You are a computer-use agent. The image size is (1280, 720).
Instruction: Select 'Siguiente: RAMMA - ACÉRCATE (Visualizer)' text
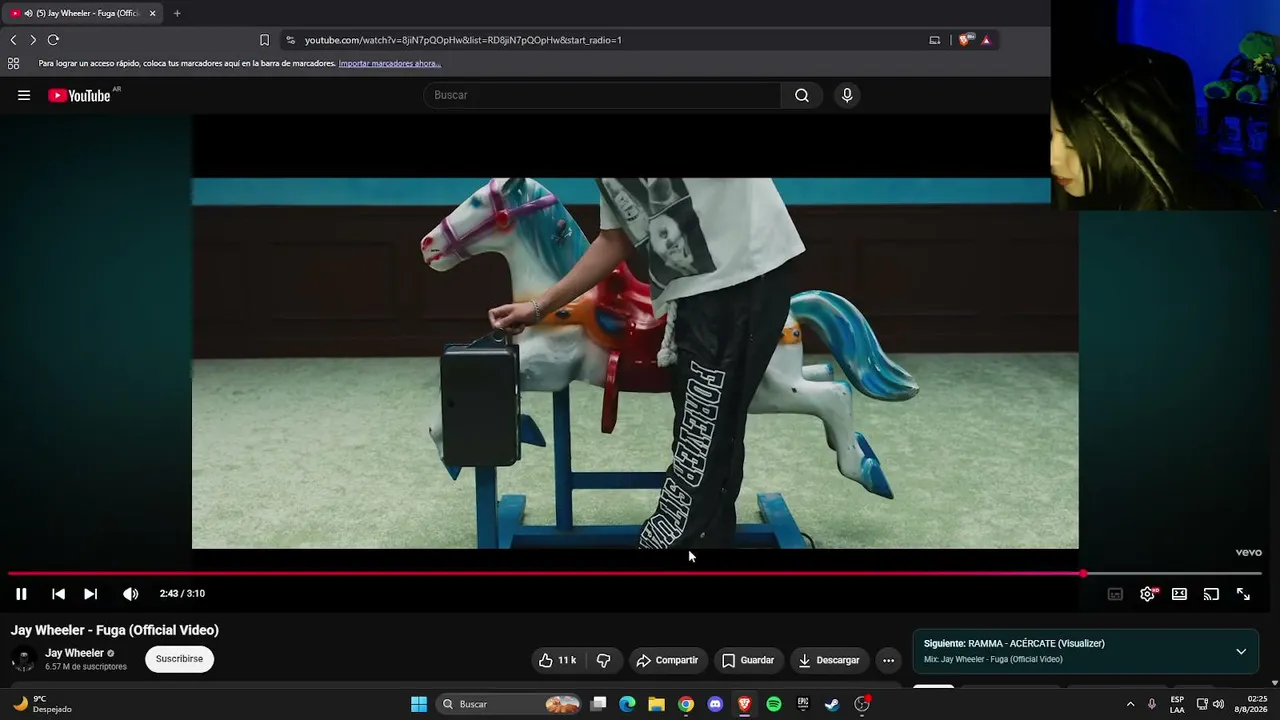[x=1014, y=644]
